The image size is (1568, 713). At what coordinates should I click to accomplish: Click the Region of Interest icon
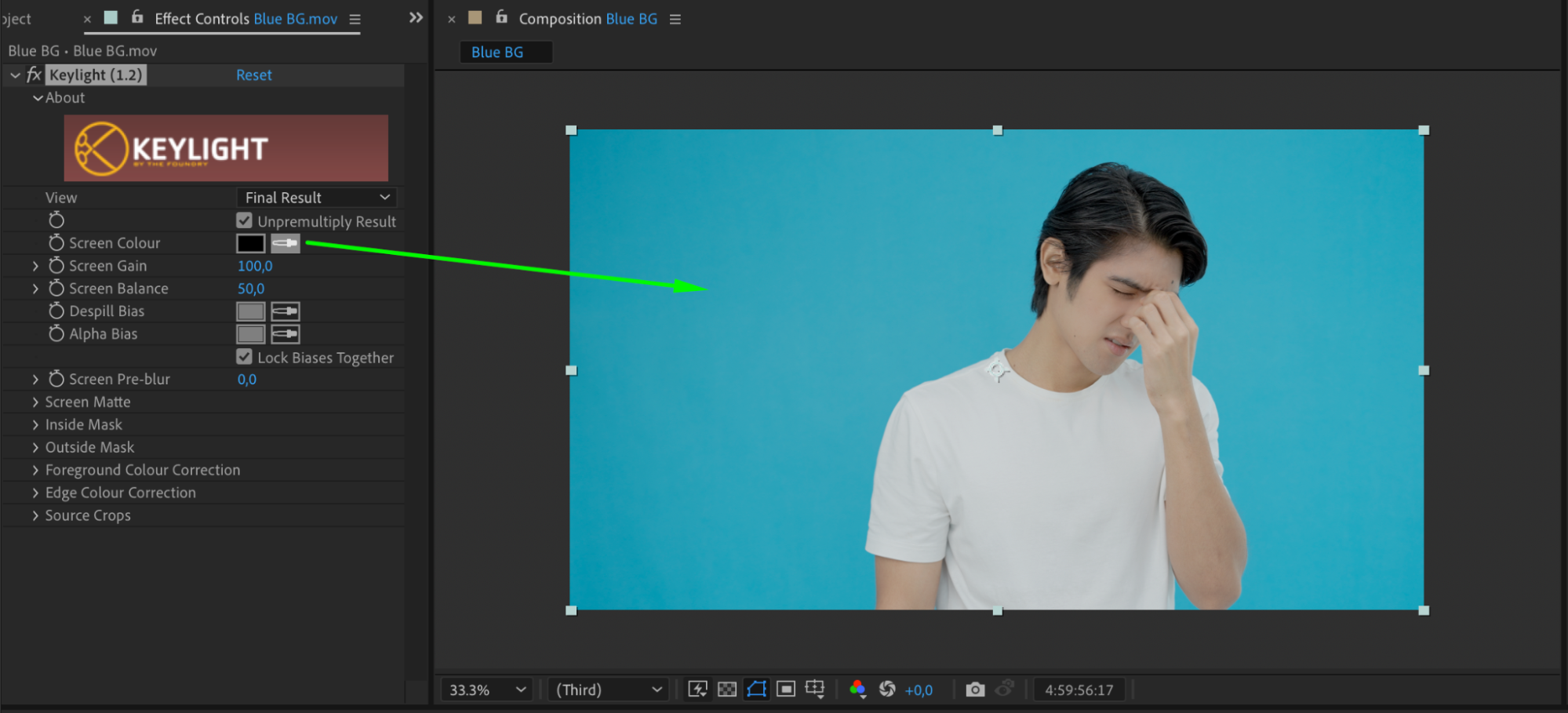(x=785, y=689)
